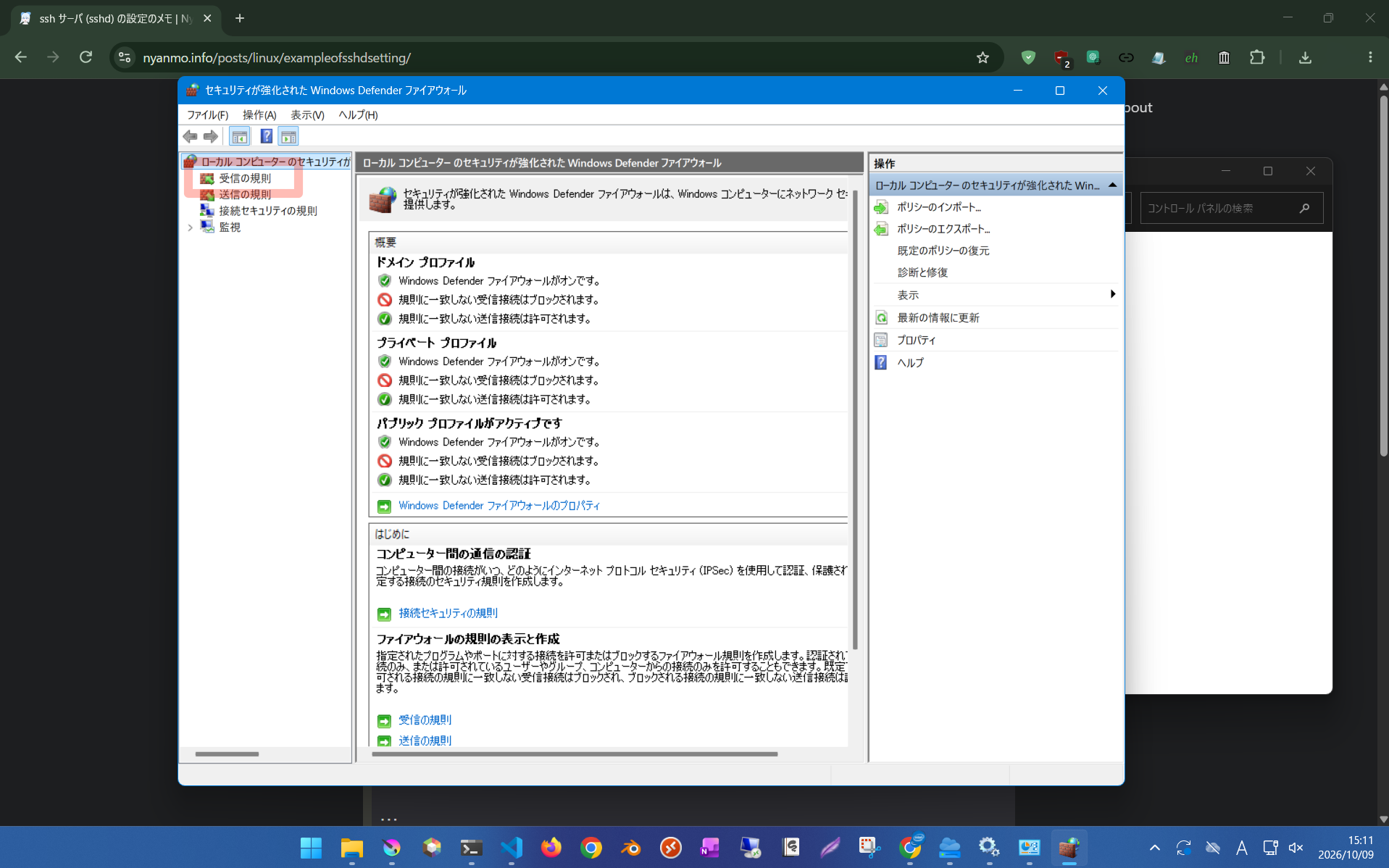Open the 表示(V) menu
1389x868 pixels.
click(307, 114)
